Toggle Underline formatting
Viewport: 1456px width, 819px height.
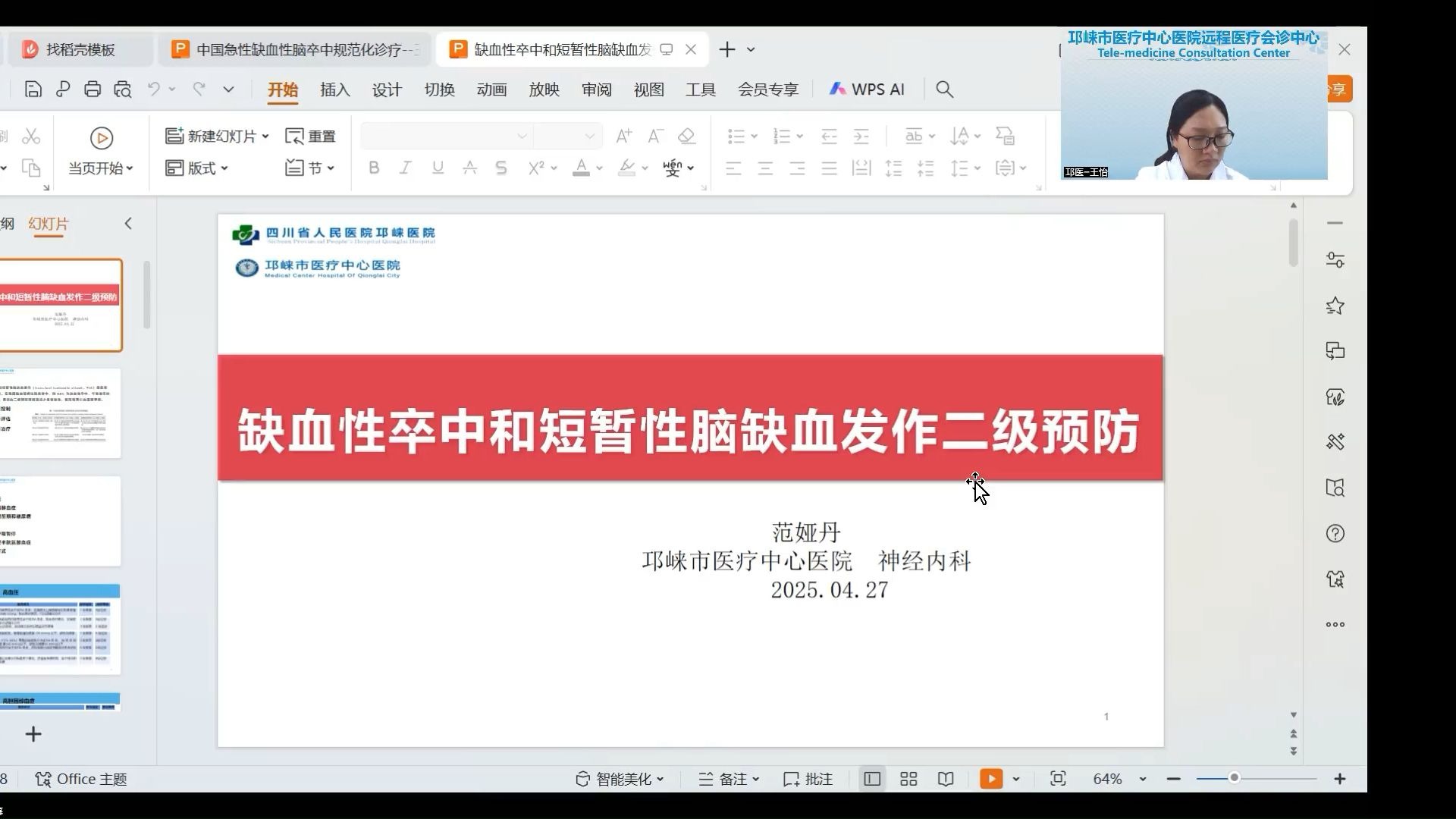438,168
